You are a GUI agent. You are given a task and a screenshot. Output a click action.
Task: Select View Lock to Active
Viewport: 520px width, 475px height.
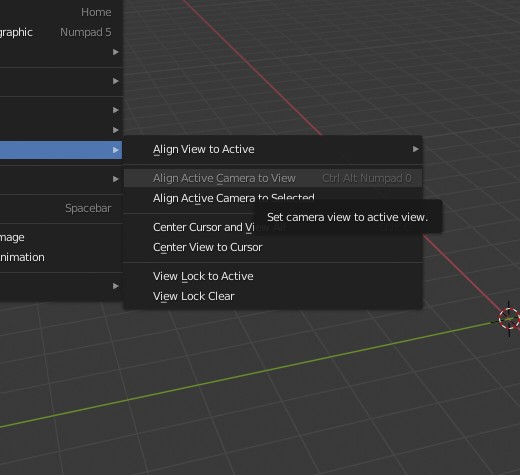click(x=273, y=276)
